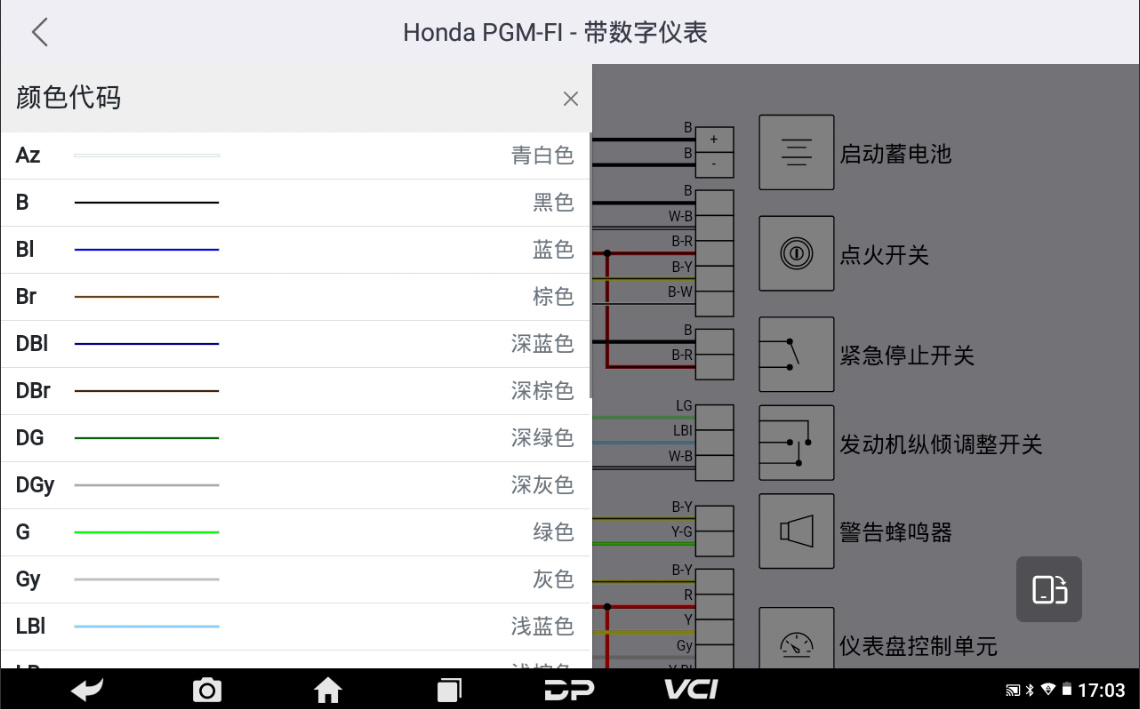1140x709 pixels.
Task: Open the 仪表盘控制单元 gauge control unit icon
Action: click(x=796, y=638)
